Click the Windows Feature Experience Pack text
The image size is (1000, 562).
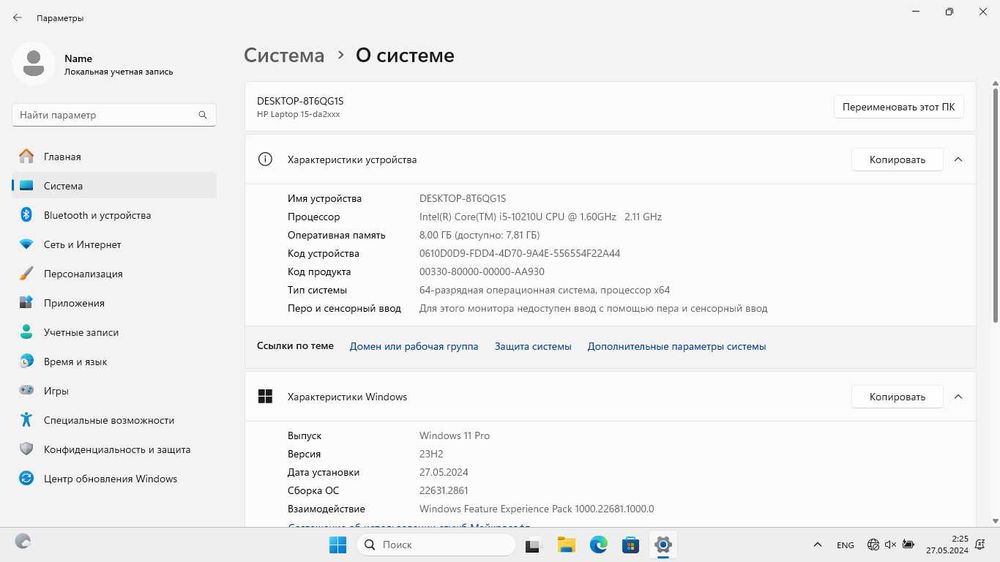point(536,509)
